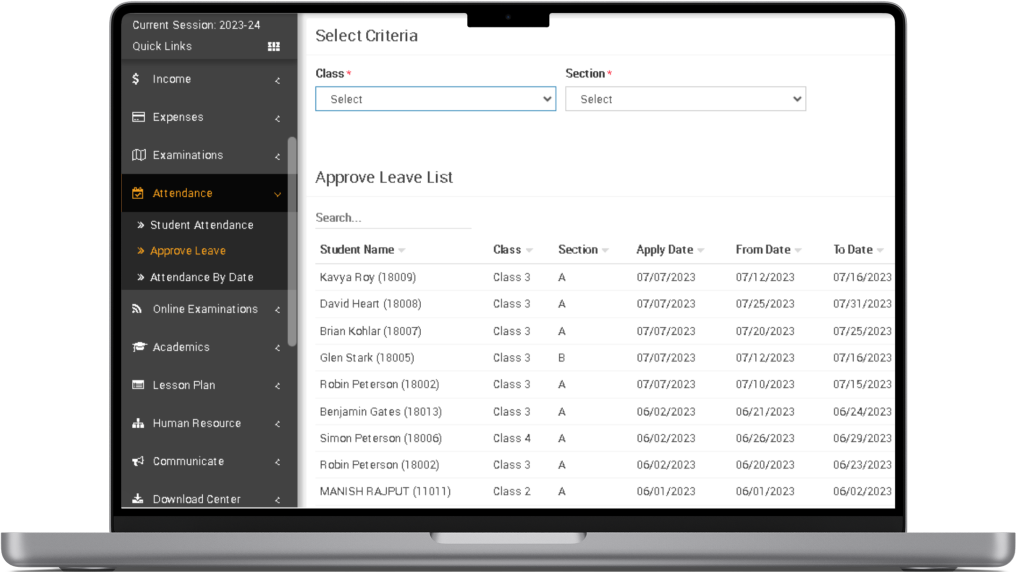Click the Communicate megaphone icon

[x=138, y=461]
